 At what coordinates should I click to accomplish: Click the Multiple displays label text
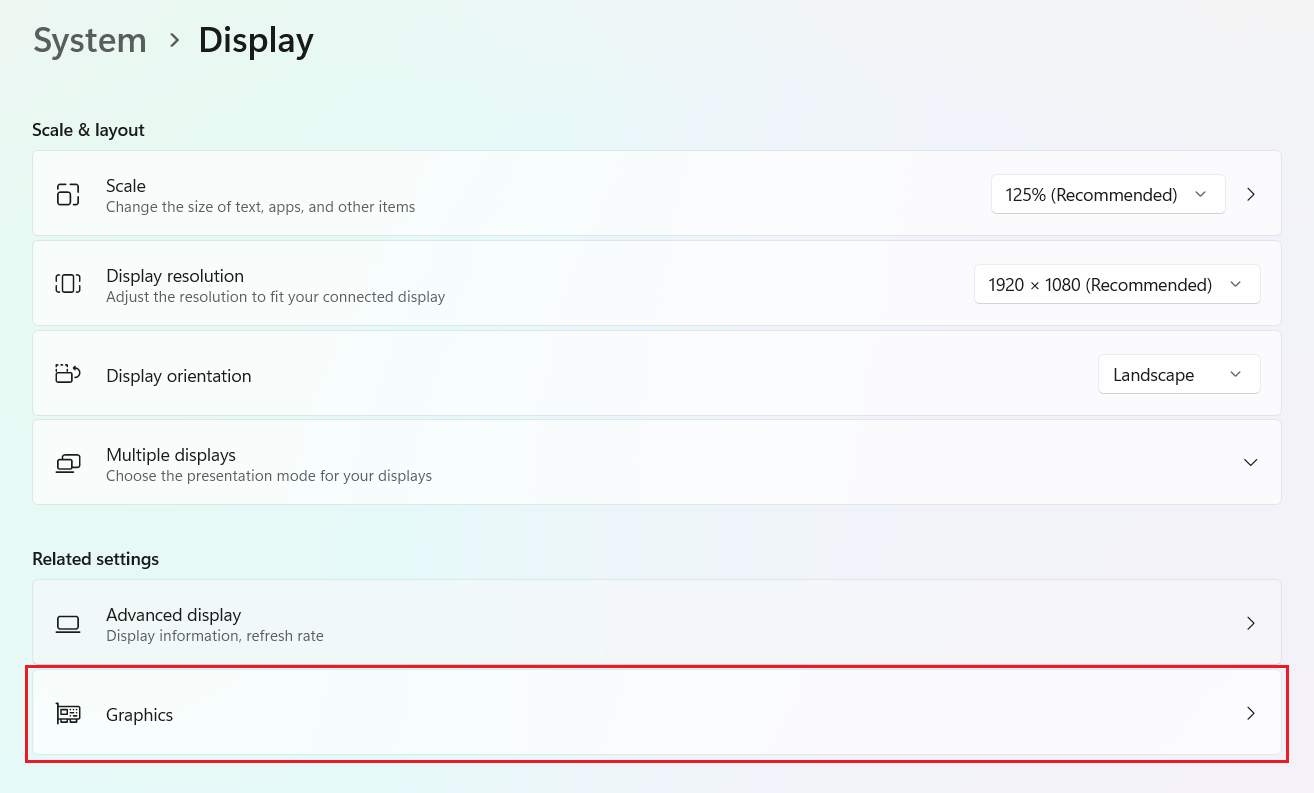[x=171, y=455]
